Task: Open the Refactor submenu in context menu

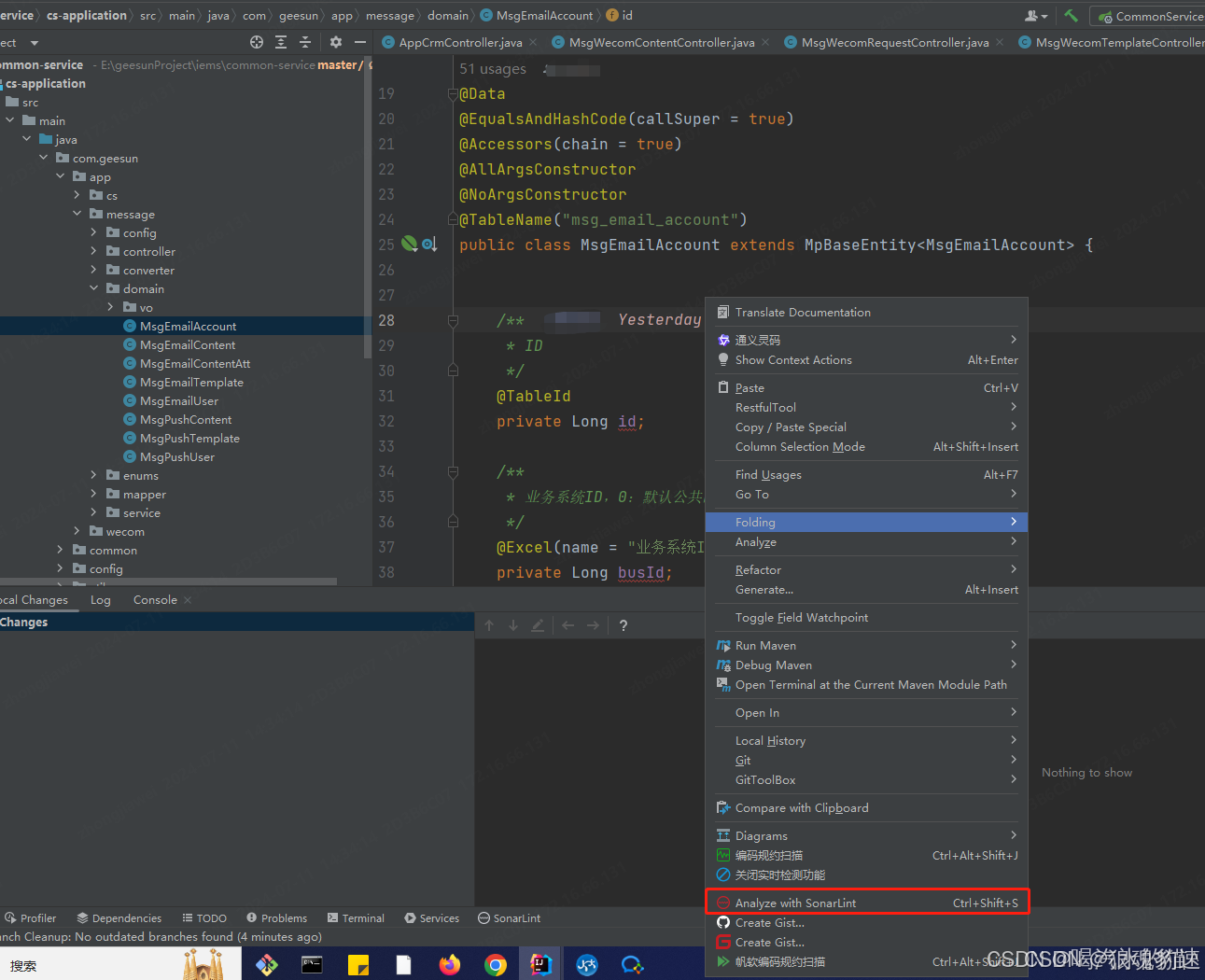Action: coord(866,570)
